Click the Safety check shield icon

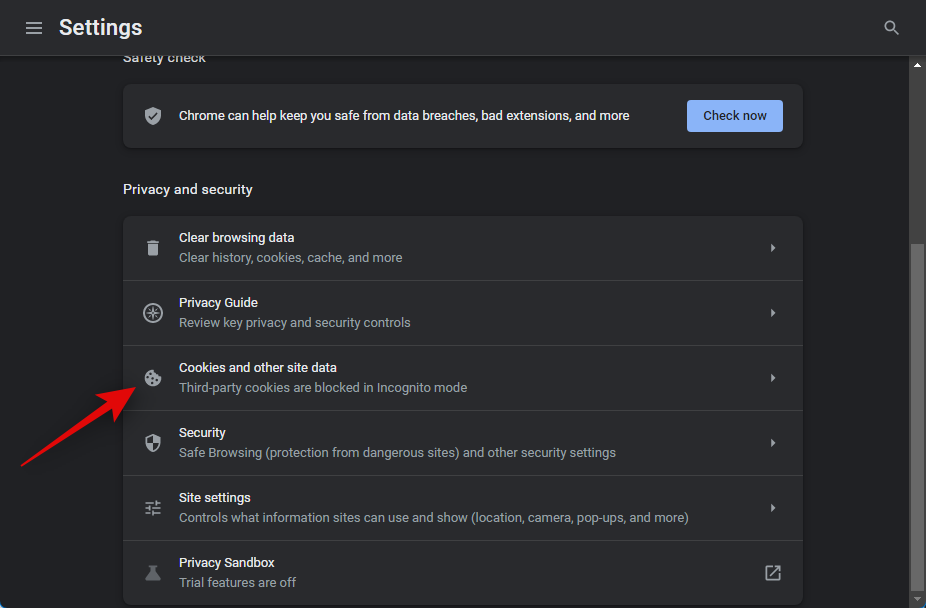pyautogui.click(x=153, y=116)
